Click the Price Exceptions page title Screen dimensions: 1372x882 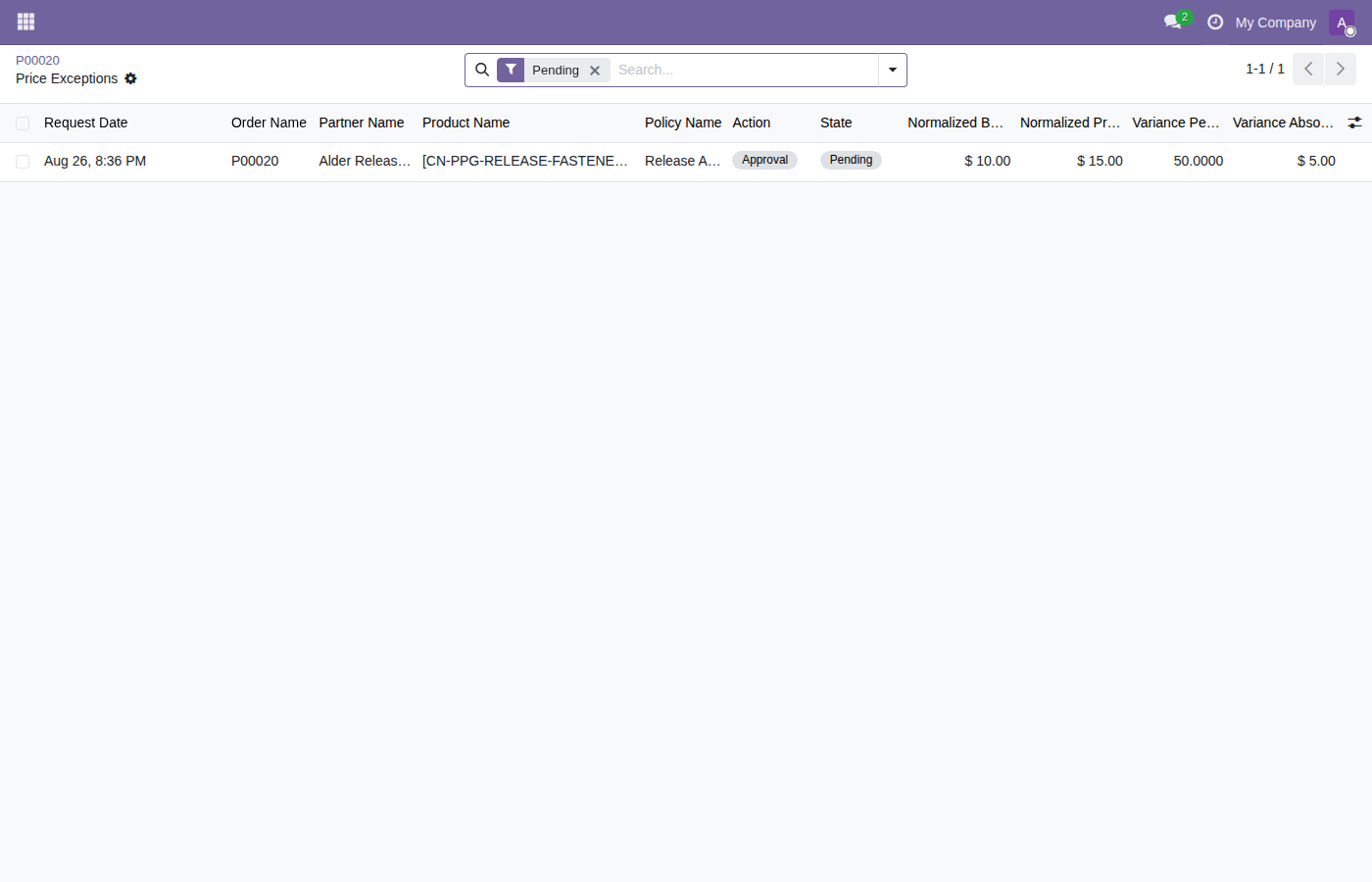(x=67, y=78)
